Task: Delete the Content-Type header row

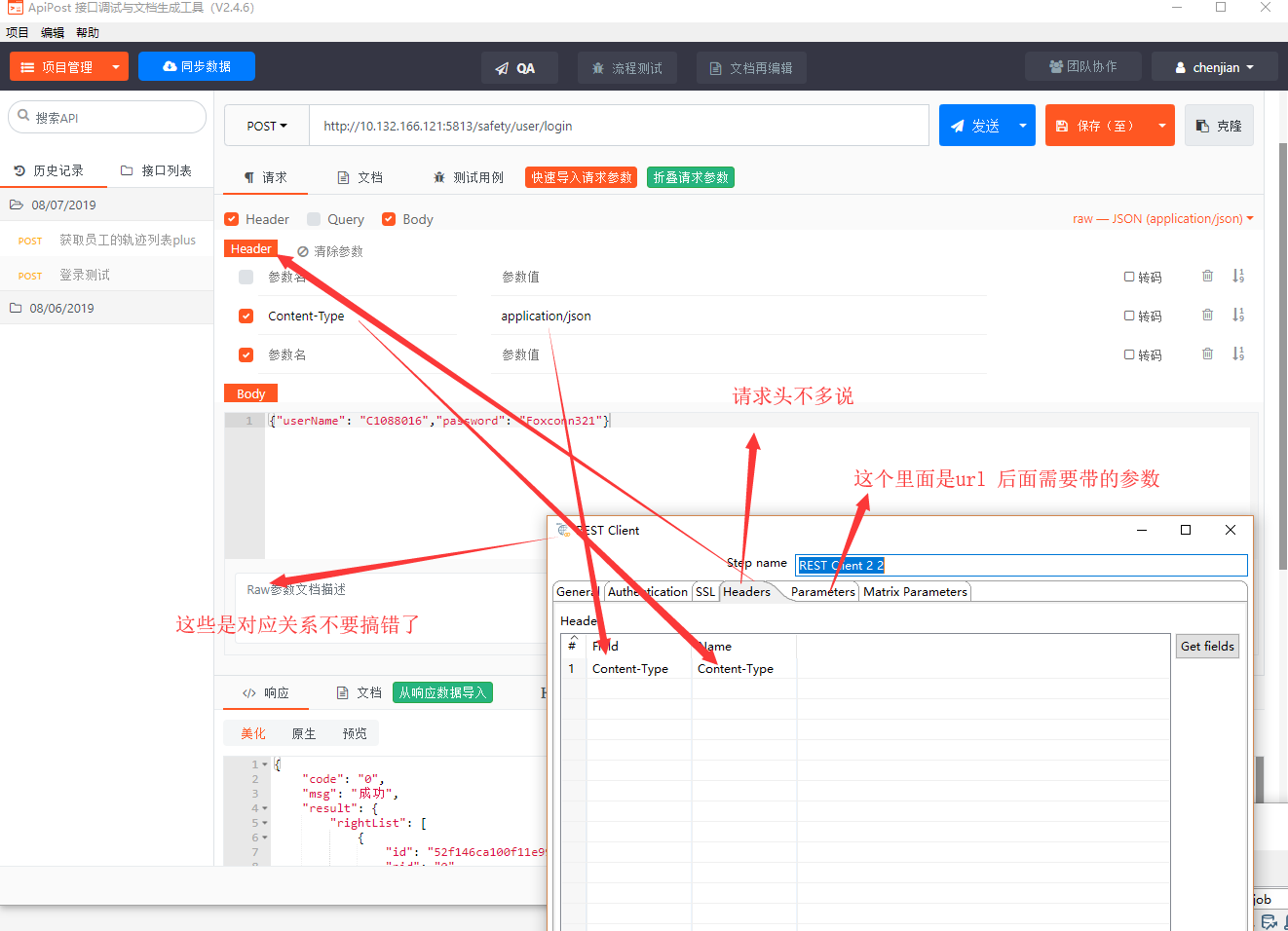Action: (x=1208, y=315)
